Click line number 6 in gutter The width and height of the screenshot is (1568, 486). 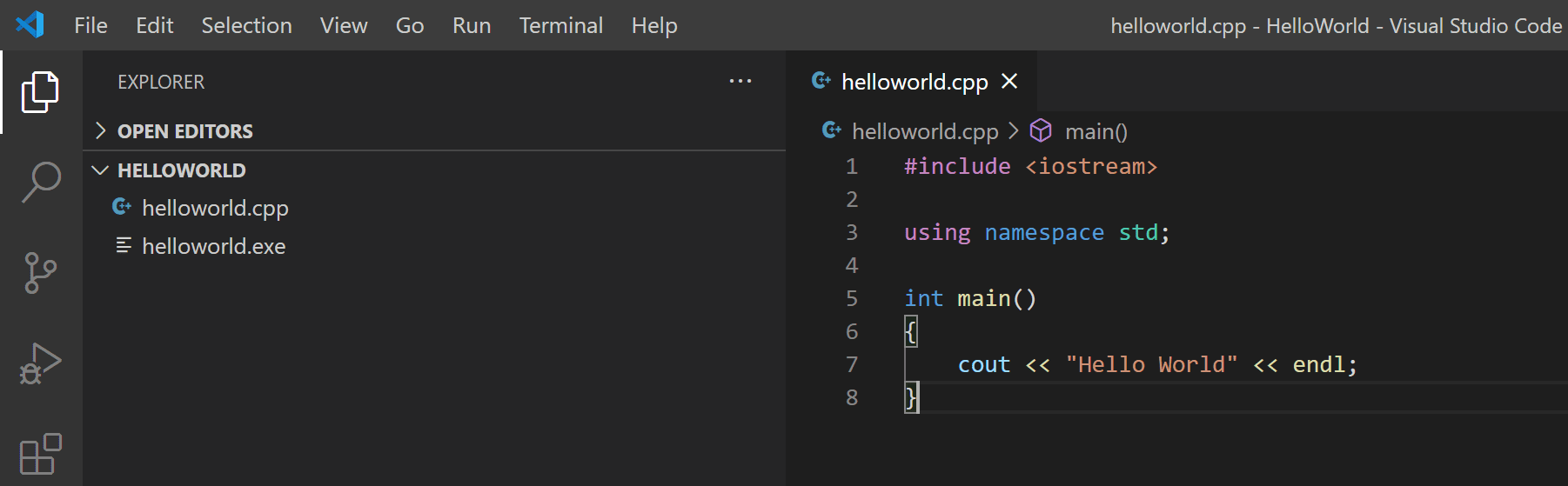pyautogui.click(x=851, y=331)
